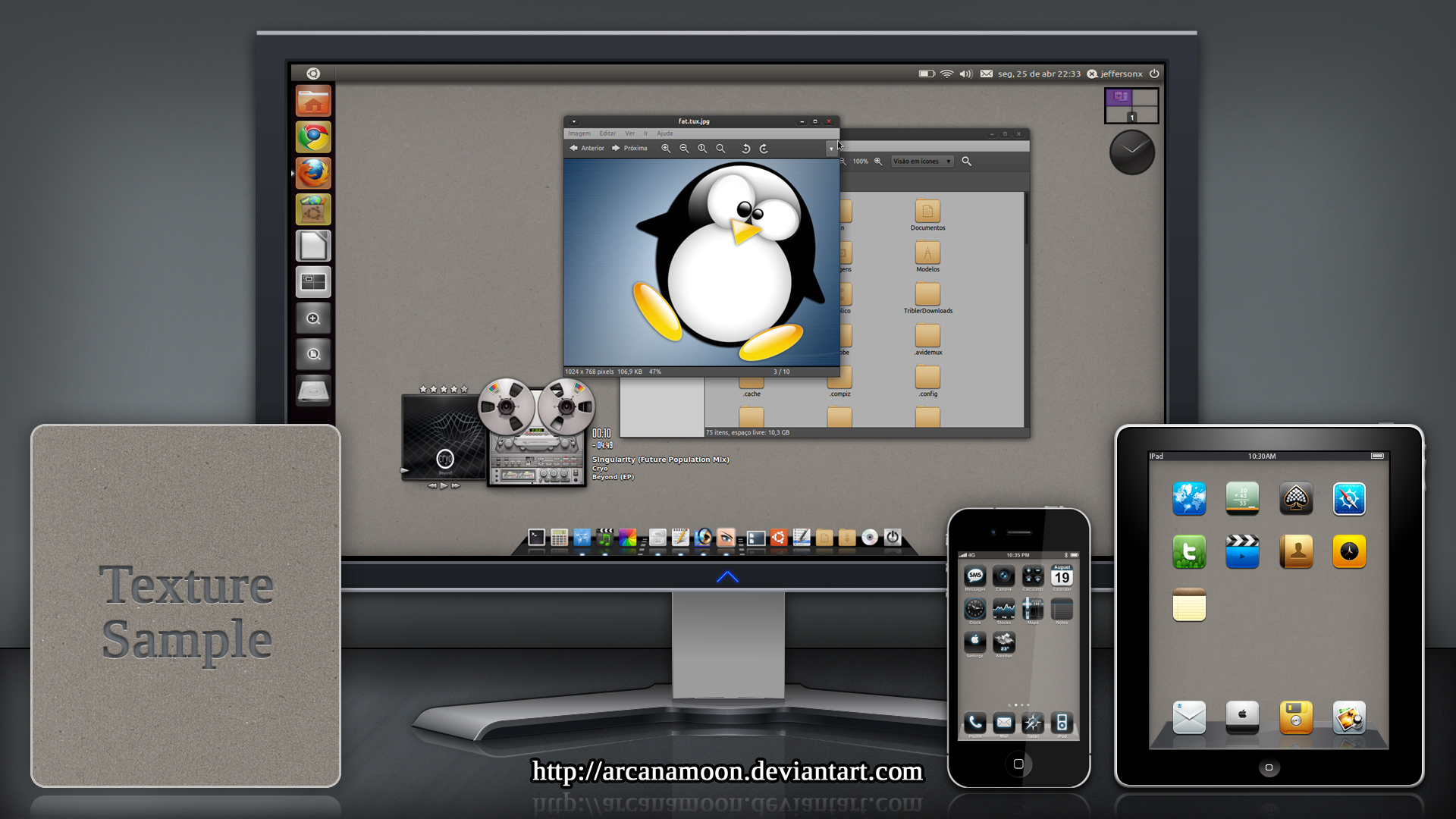The image size is (1456, 819).
Task: Click zoom out icon in image viewer
Action: (684, 149)
